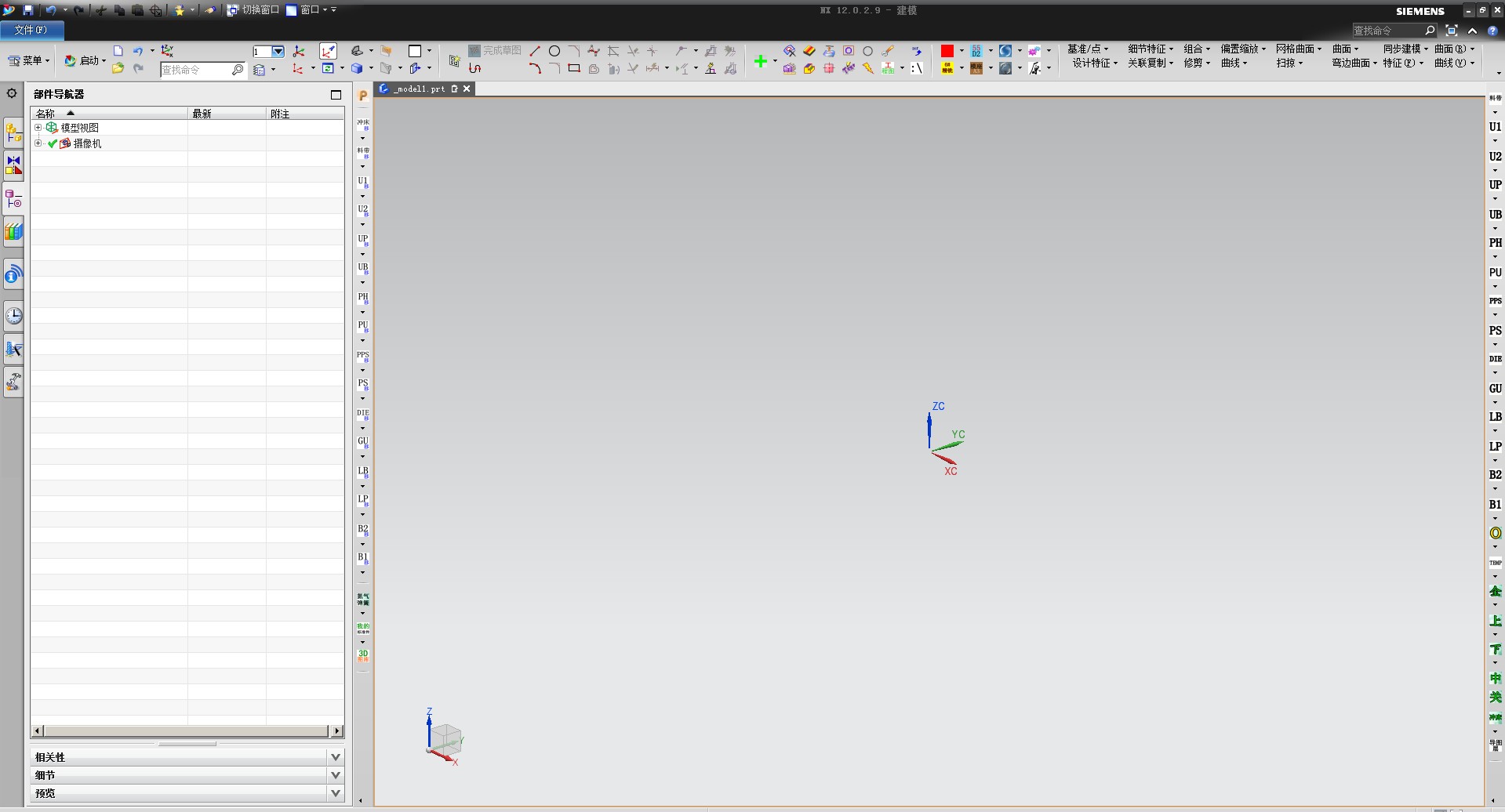Click the PH button in right vertical toolbar
Image resolution: width=1505 pixels, height=812 pixels.
[x=1495, y=243]
